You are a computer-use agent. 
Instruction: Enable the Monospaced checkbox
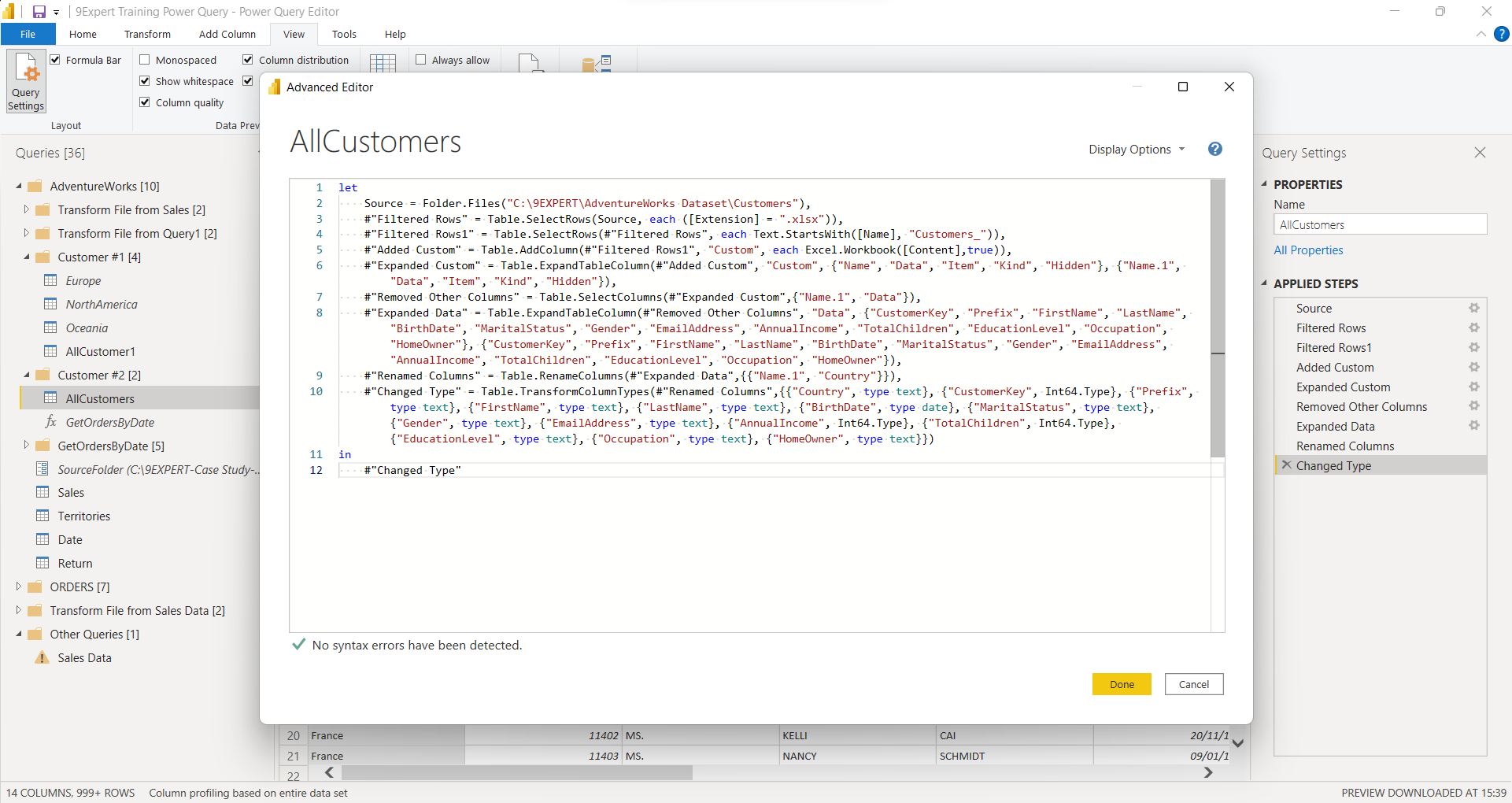click(145, 59)
